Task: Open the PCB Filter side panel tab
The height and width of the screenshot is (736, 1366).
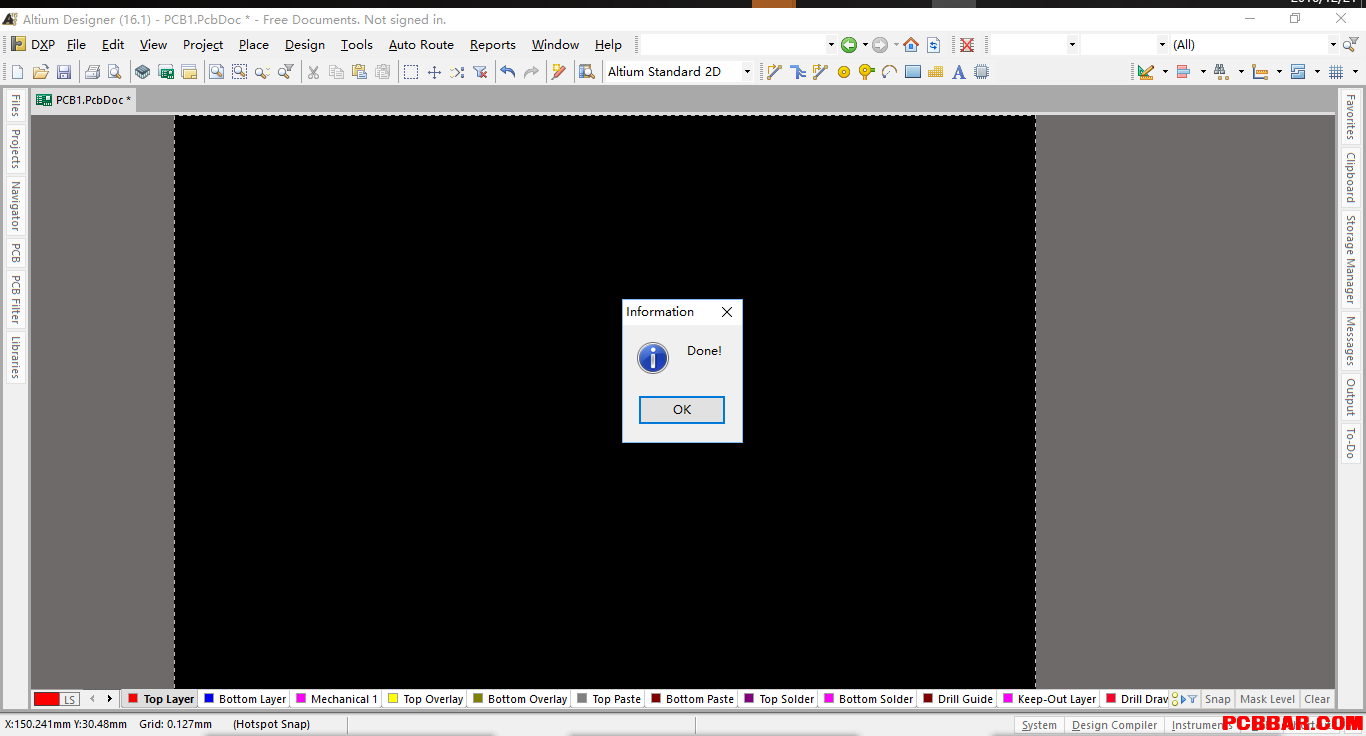Action: 15,299
